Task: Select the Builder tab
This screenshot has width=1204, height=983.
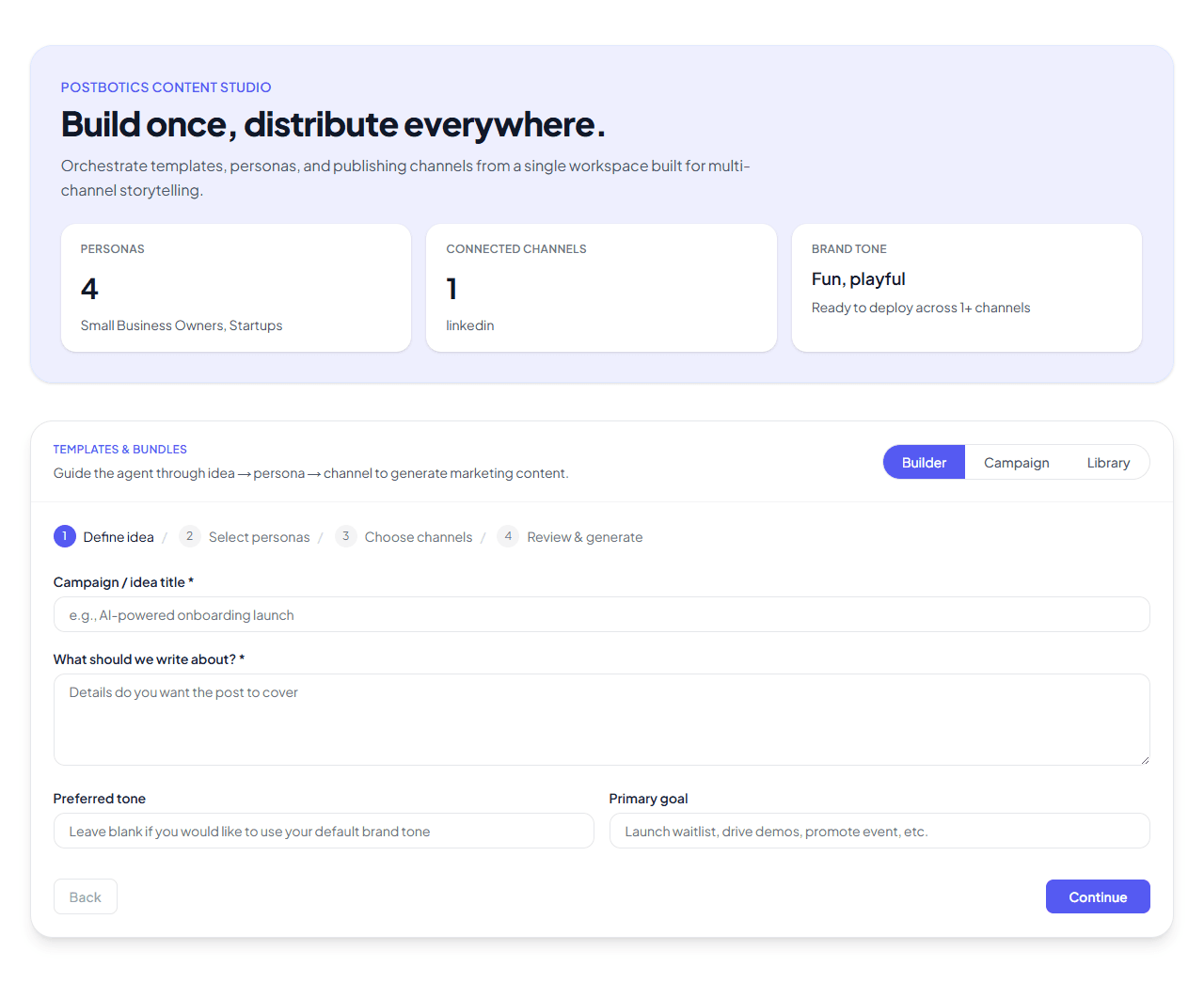Action: [923, 462]
